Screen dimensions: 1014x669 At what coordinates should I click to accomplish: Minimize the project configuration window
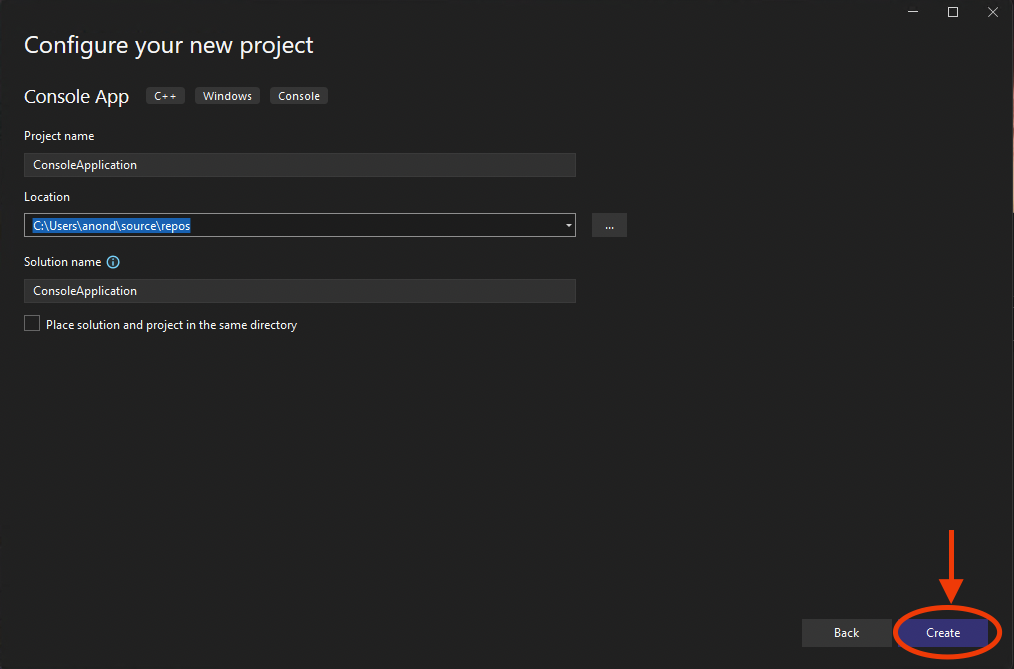[913, 12]
